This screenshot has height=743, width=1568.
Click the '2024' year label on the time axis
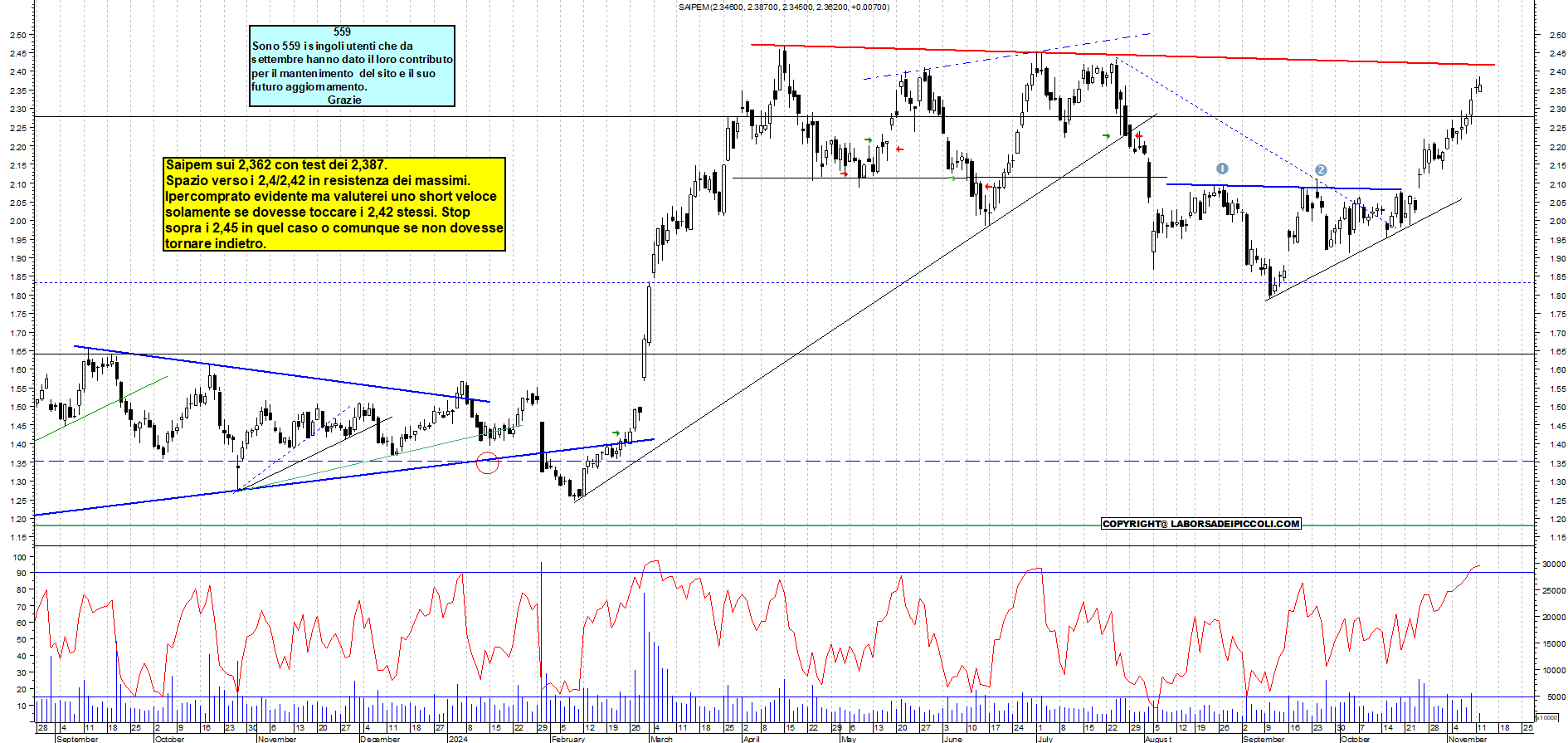point(457,739)
